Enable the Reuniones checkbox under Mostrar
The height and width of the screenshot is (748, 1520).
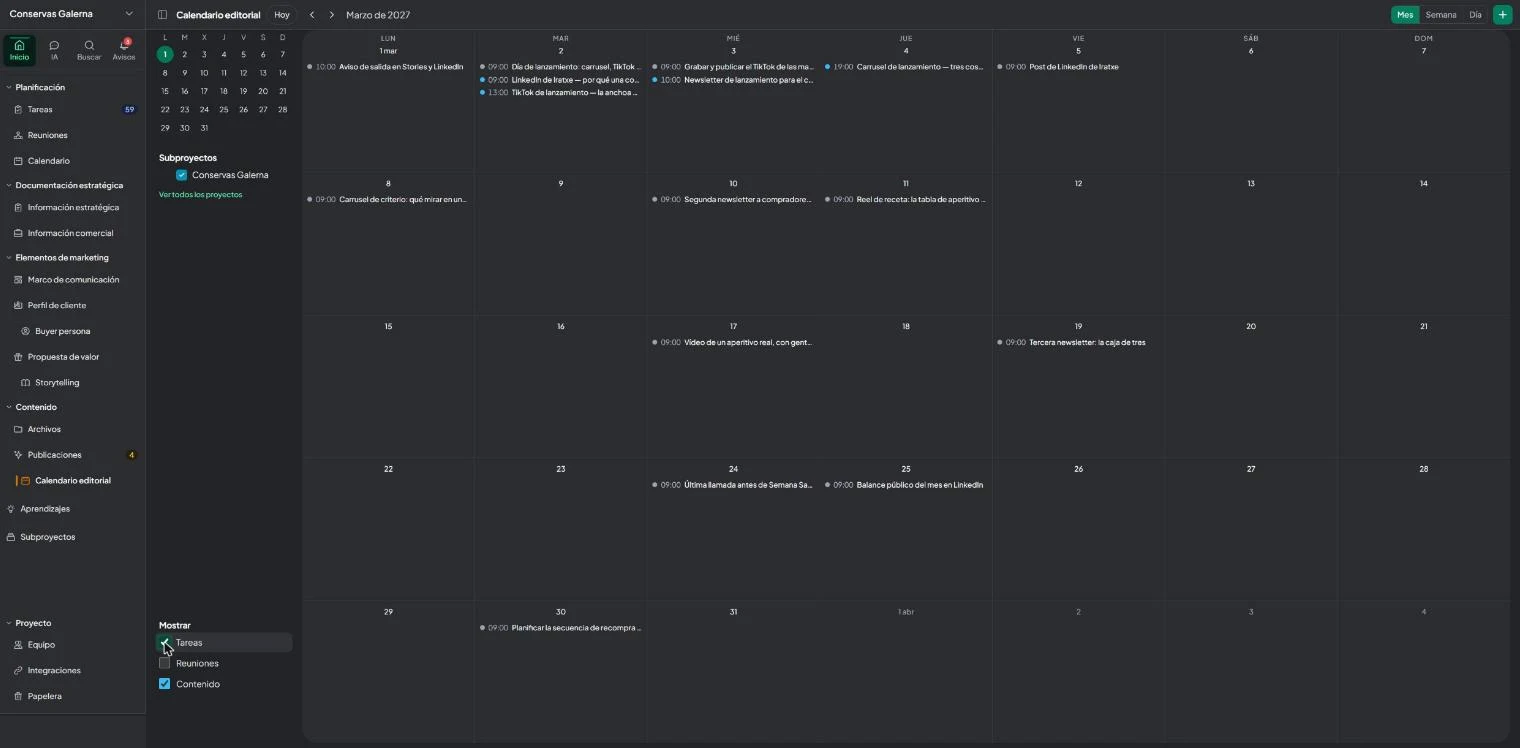(x=165, y=663)
